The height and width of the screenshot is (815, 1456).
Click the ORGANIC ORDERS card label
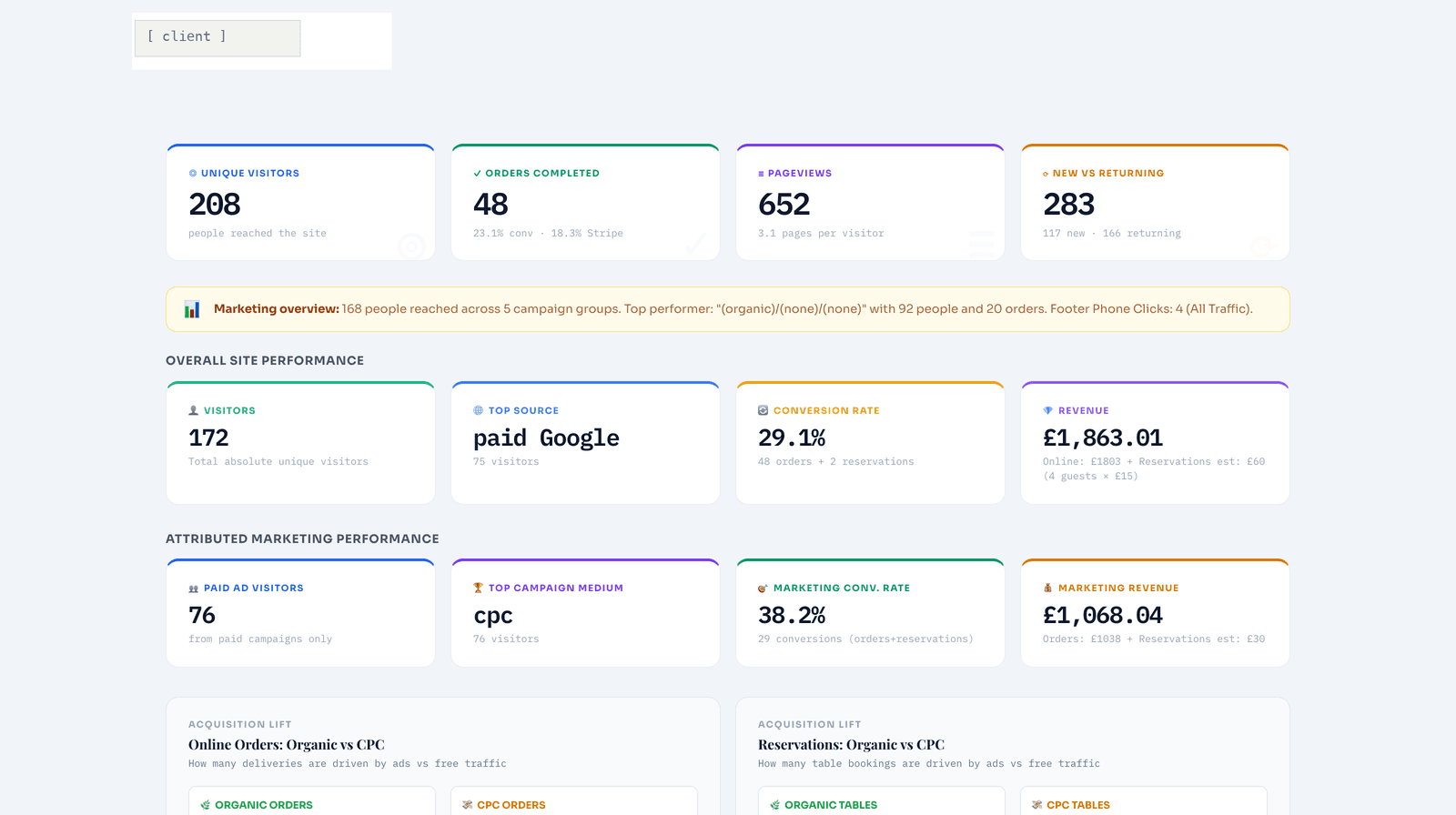264,805
